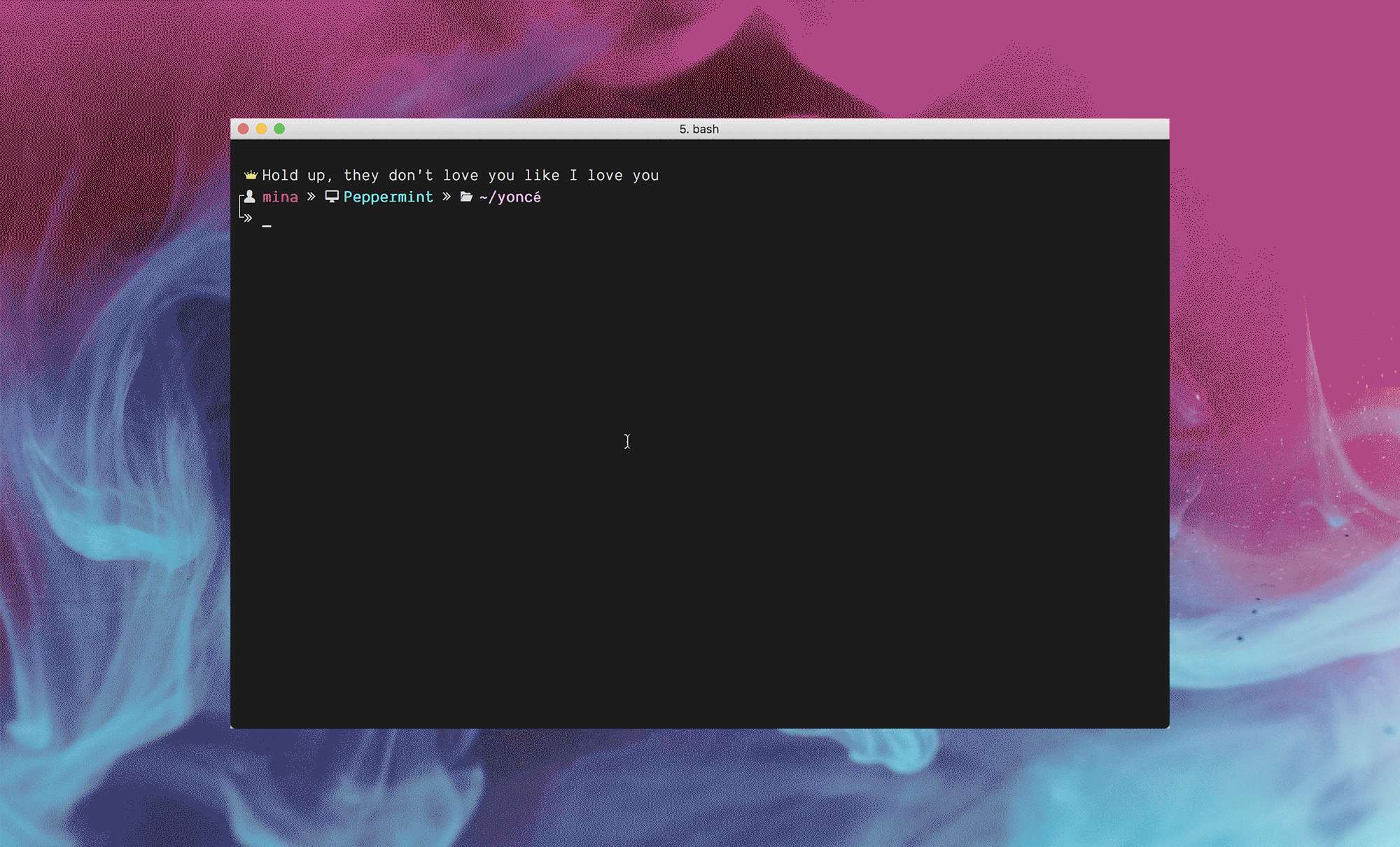Click the pink username mina
Screen dimensions: 1400x847
[280, 197]
